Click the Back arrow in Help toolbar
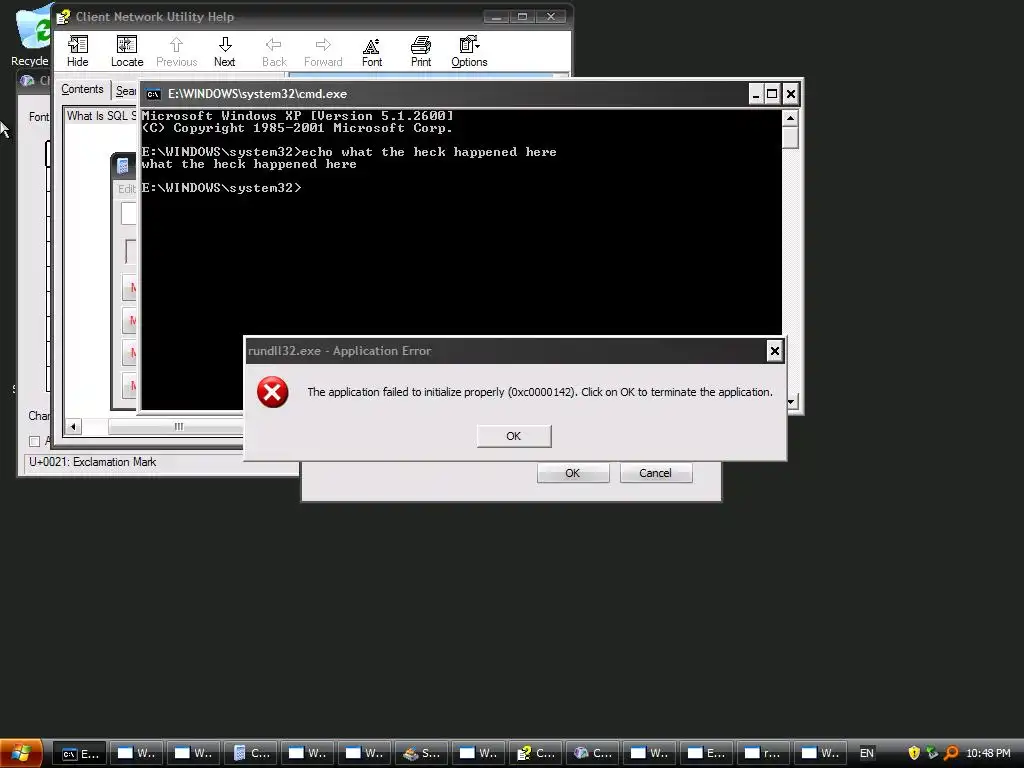The width and height of the screenshot is (1024, 768). click(x=274, y=52)
